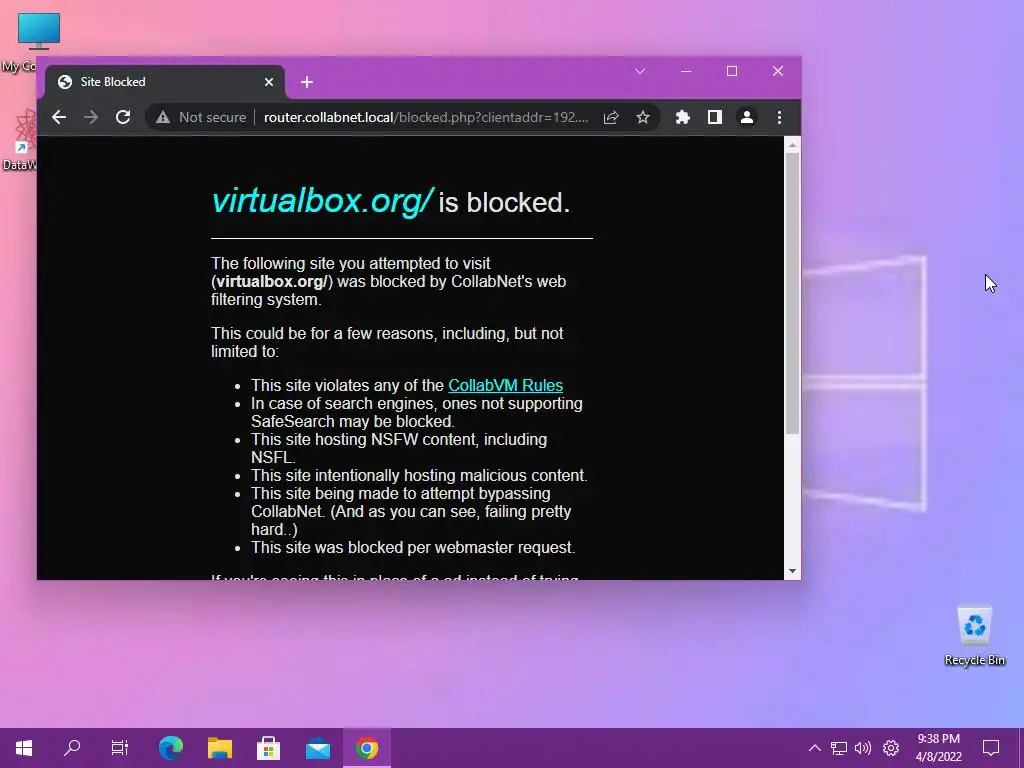This screenshot has height=768, width=1024.
Task: Click scrollbar up arrow in Chrome page
Action: pos(792,145)
